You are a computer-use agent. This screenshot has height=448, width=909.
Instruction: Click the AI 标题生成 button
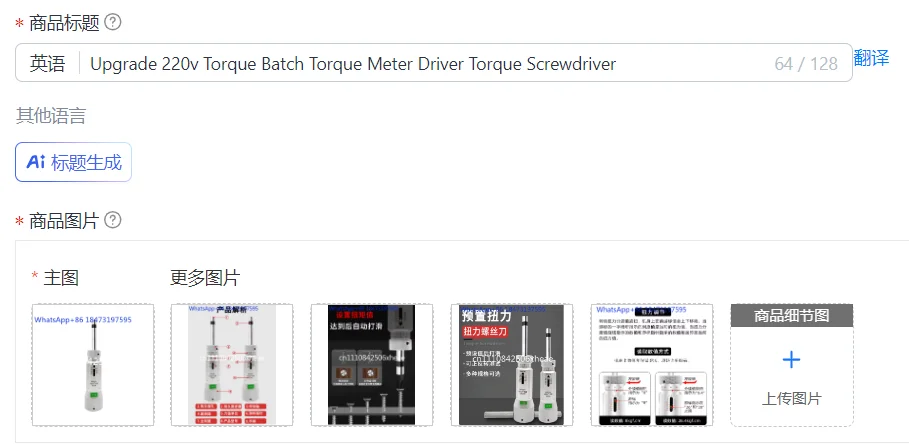(x=74, y=162)
